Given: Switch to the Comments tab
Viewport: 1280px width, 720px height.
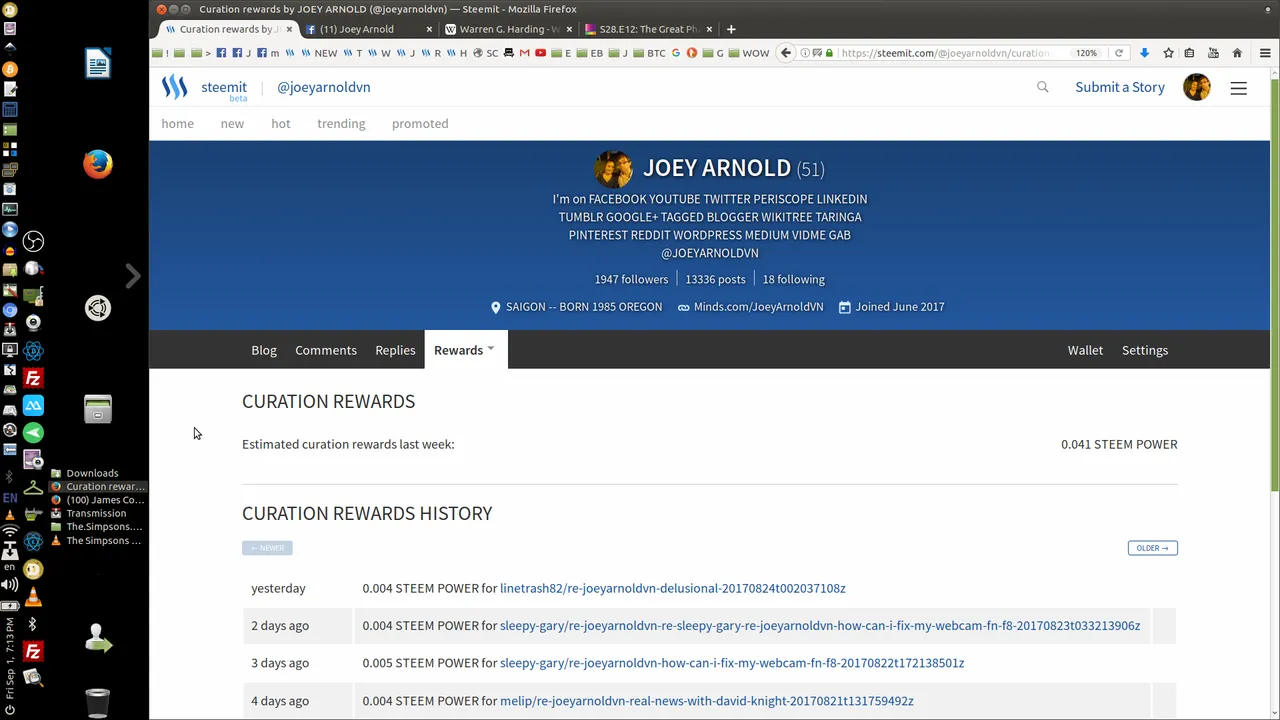Looking at the screenshot, I should pos(326,350).
